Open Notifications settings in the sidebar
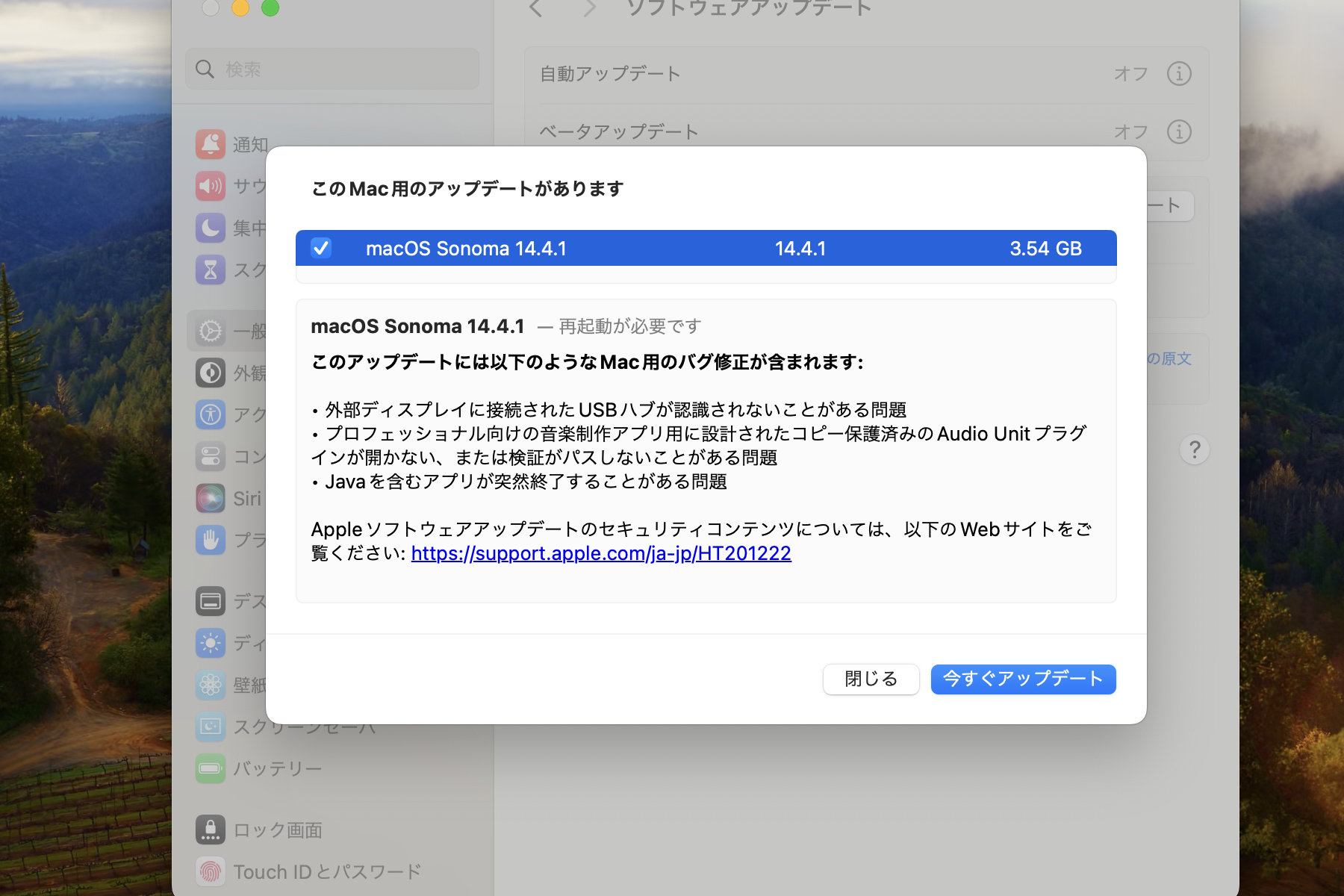Viewport: 1344px width, 896px height. 211,144
